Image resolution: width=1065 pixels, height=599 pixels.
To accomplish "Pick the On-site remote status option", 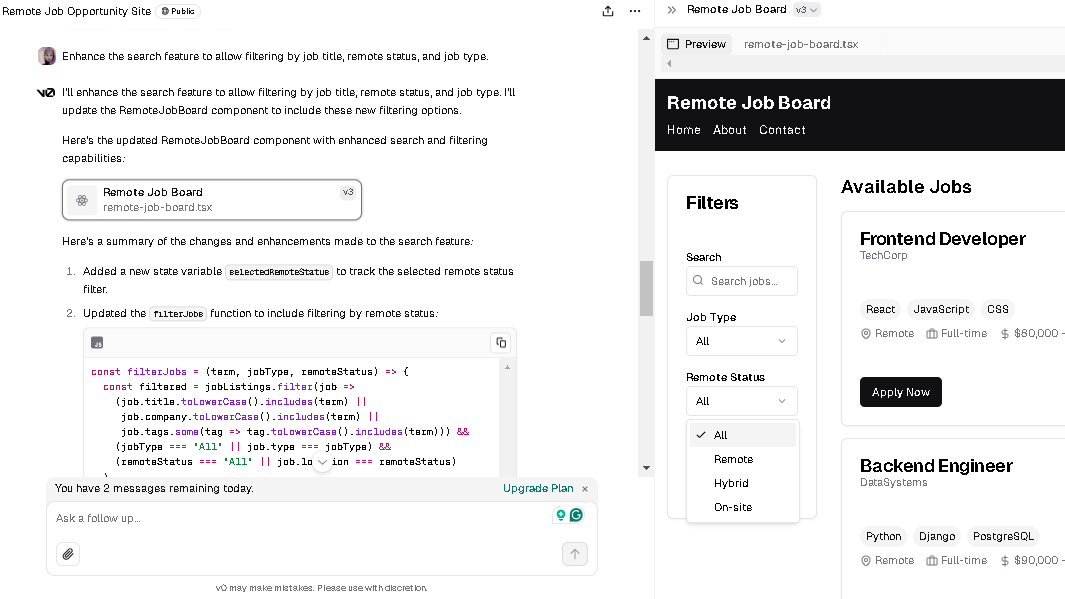I will (733, 507).
